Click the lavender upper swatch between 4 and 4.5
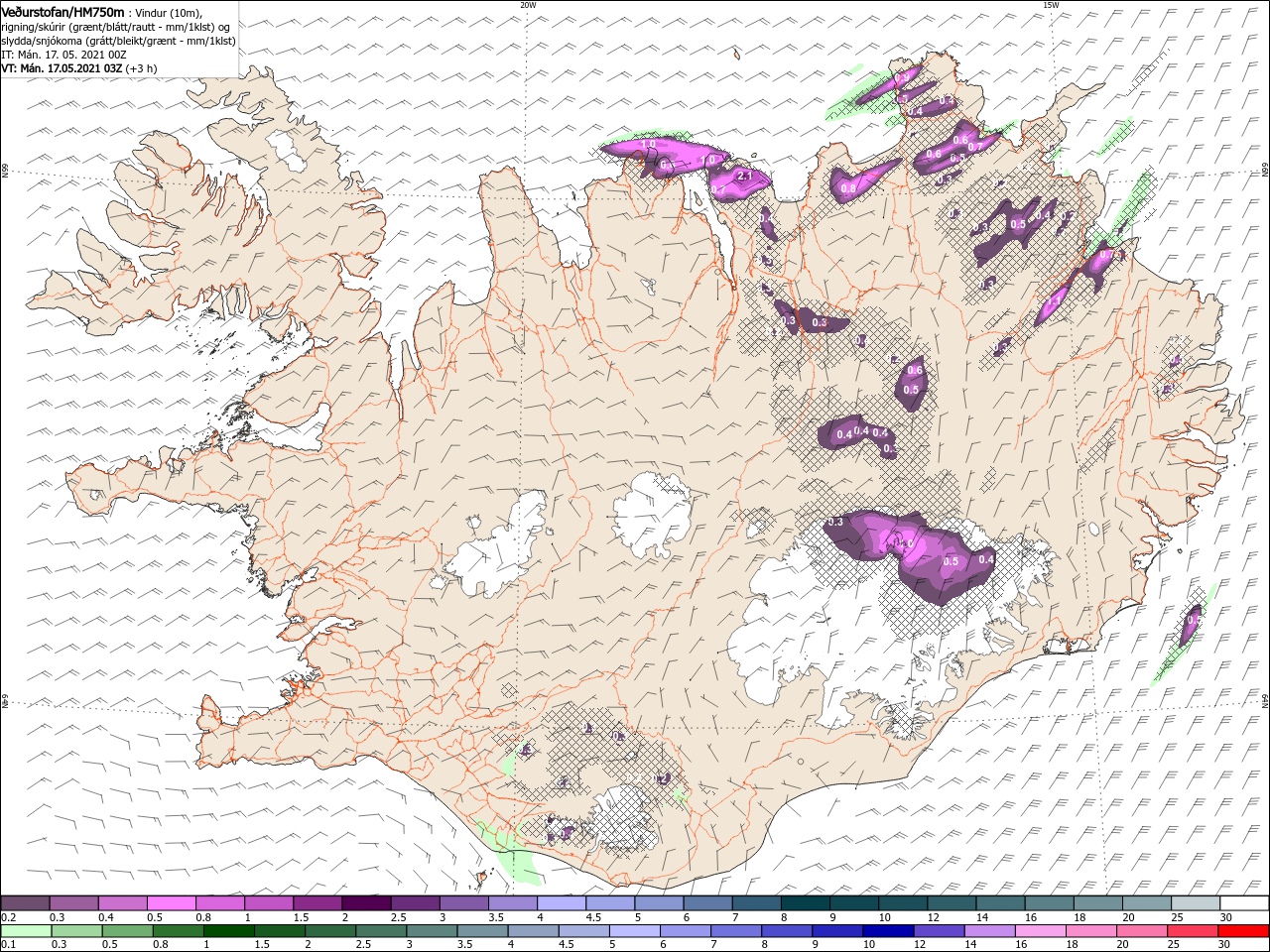 561,903
